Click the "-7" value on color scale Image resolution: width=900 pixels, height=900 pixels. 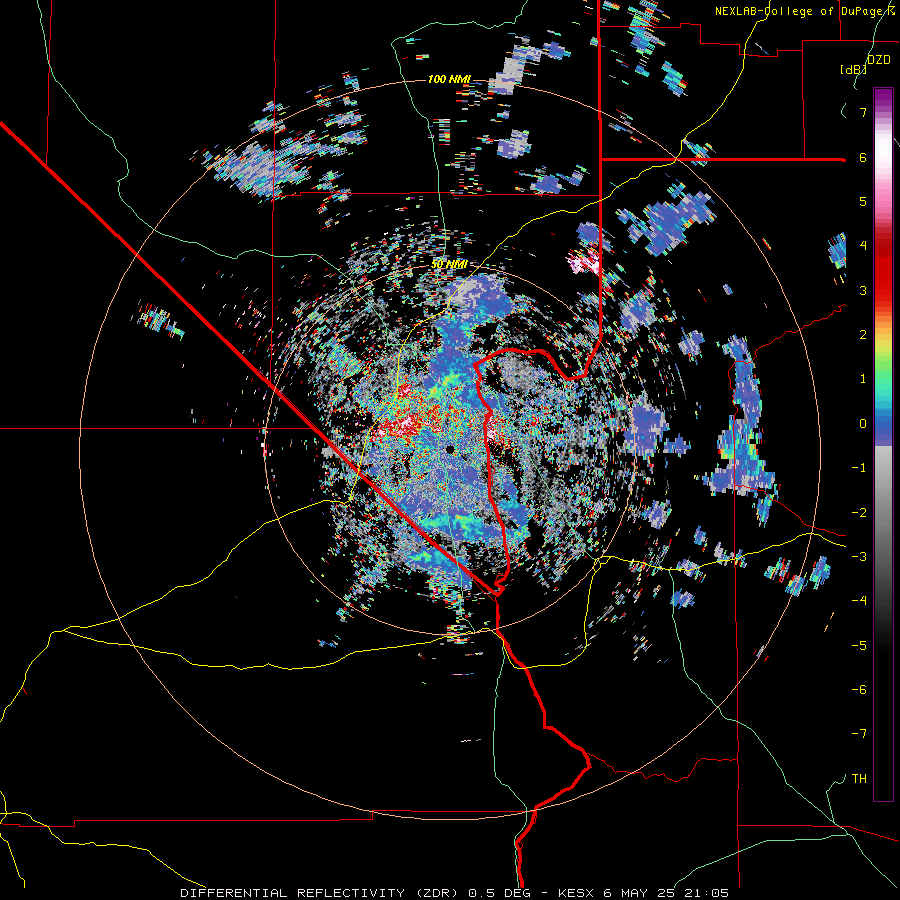[859, 734]
